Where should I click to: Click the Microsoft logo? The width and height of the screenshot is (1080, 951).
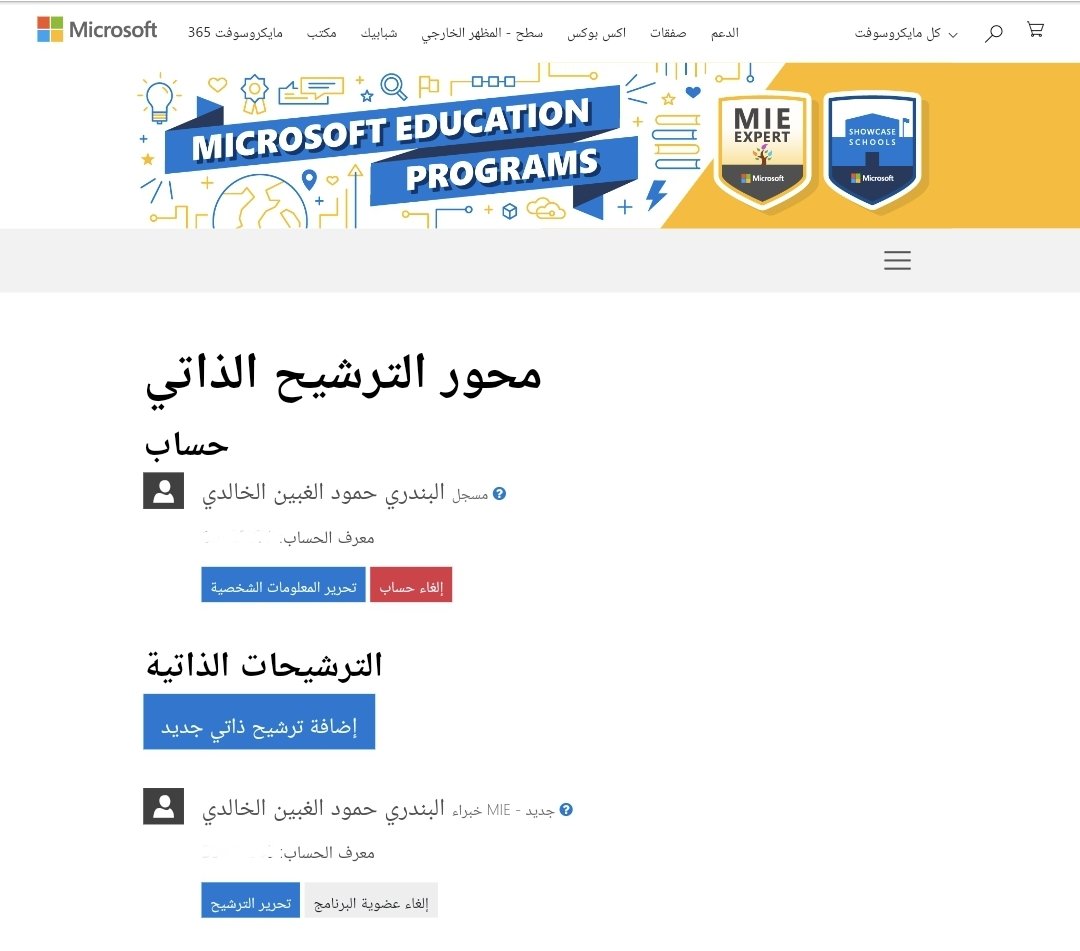point(97,30)
